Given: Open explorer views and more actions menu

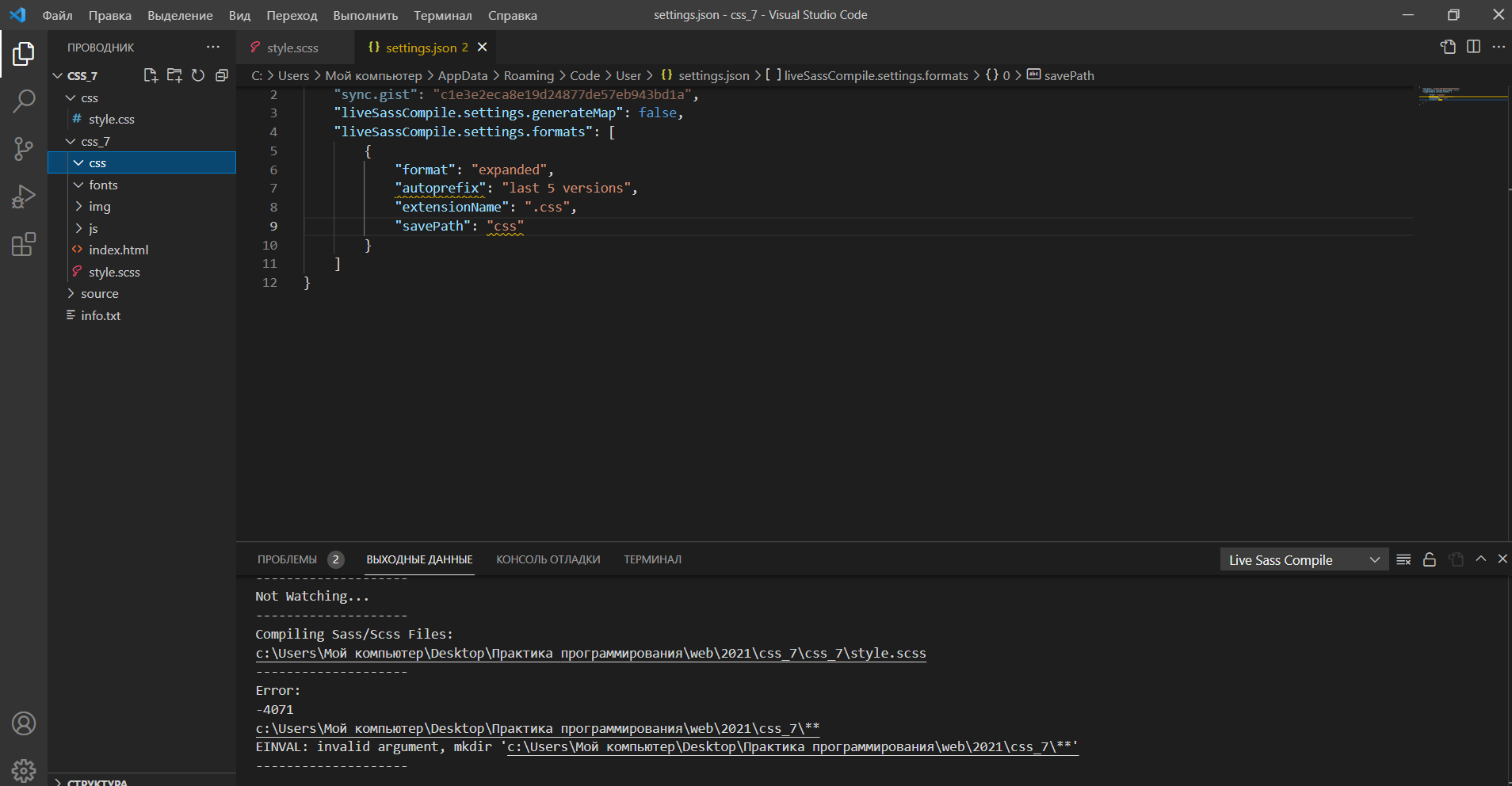Looking at the screenshot, I should click(x=213, y=48).
